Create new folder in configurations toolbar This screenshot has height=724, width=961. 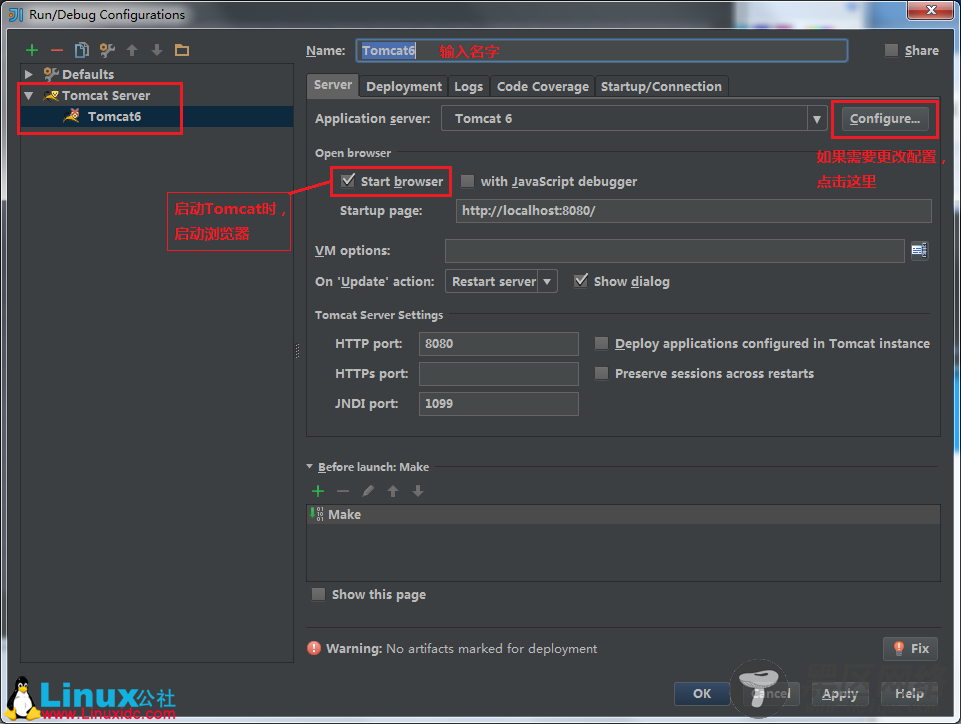coord(182,50)
